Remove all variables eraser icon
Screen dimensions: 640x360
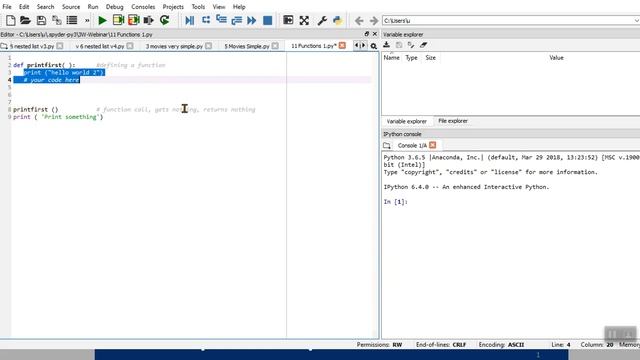tap(423, 45)
